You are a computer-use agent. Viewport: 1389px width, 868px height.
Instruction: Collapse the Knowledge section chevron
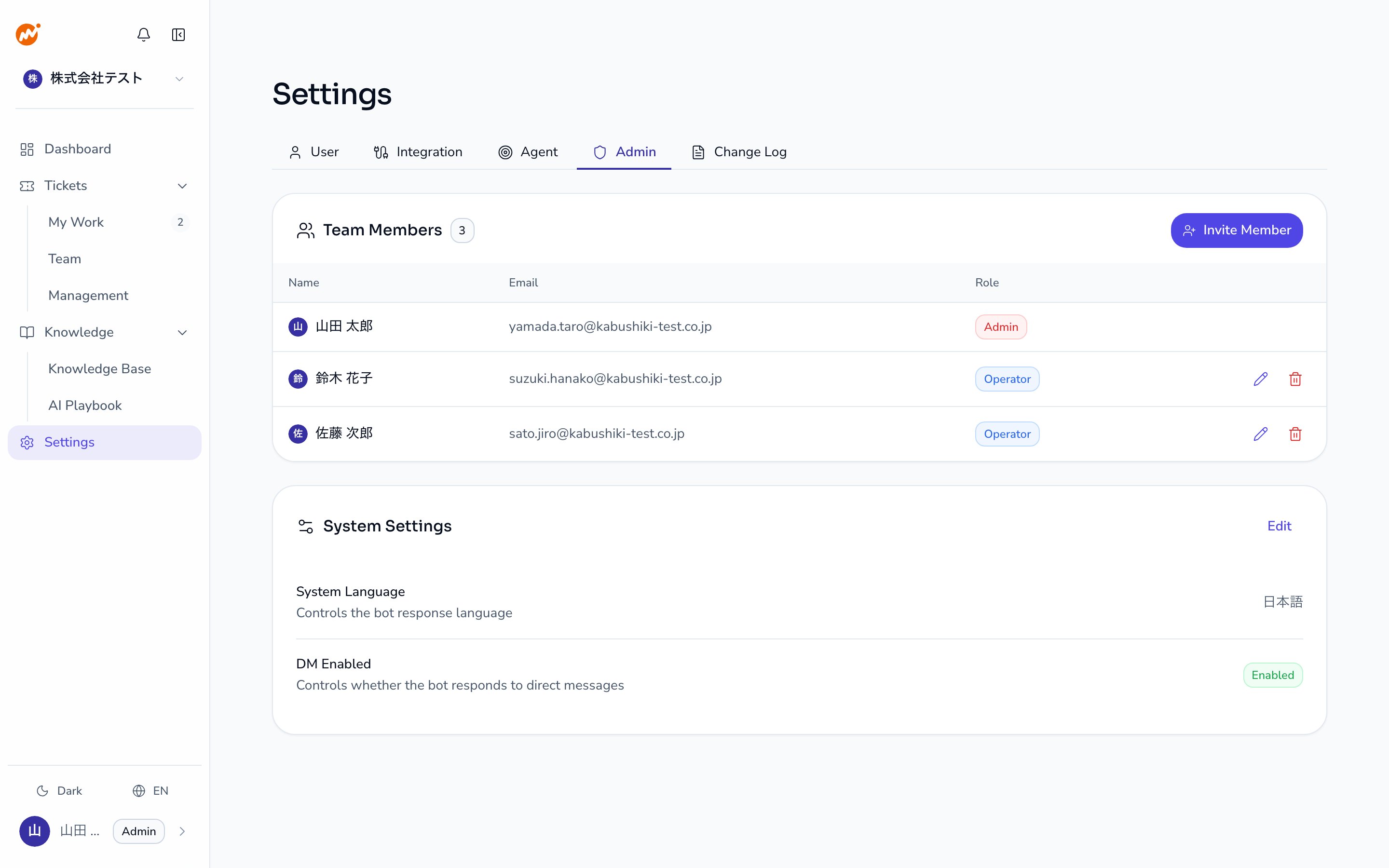[x=182, y=332]
